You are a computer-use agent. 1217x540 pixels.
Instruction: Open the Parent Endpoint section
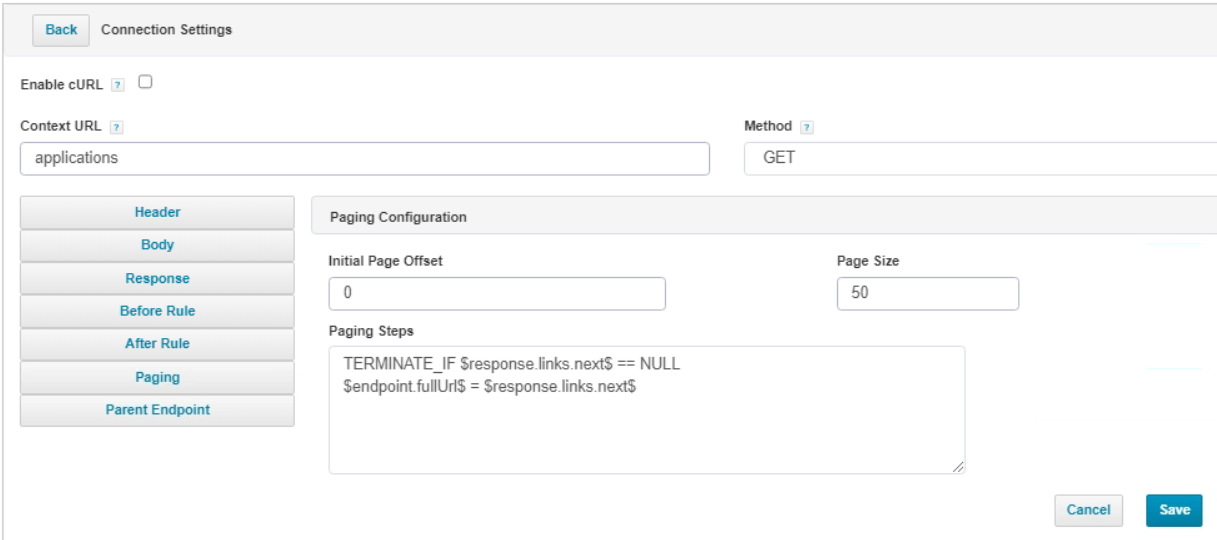click(x=157, y=410)
